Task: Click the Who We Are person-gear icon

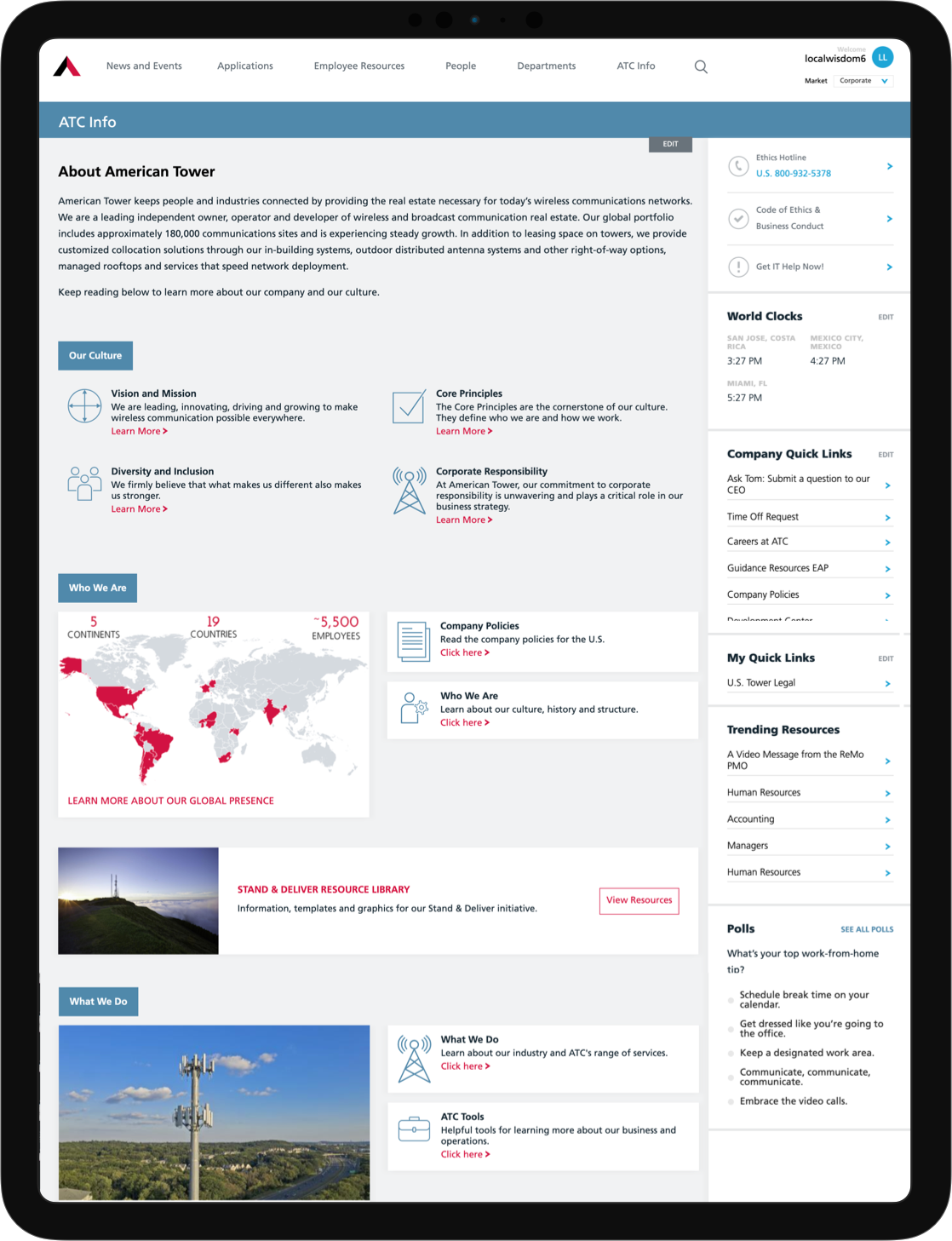Action: [x=414, y=709]
